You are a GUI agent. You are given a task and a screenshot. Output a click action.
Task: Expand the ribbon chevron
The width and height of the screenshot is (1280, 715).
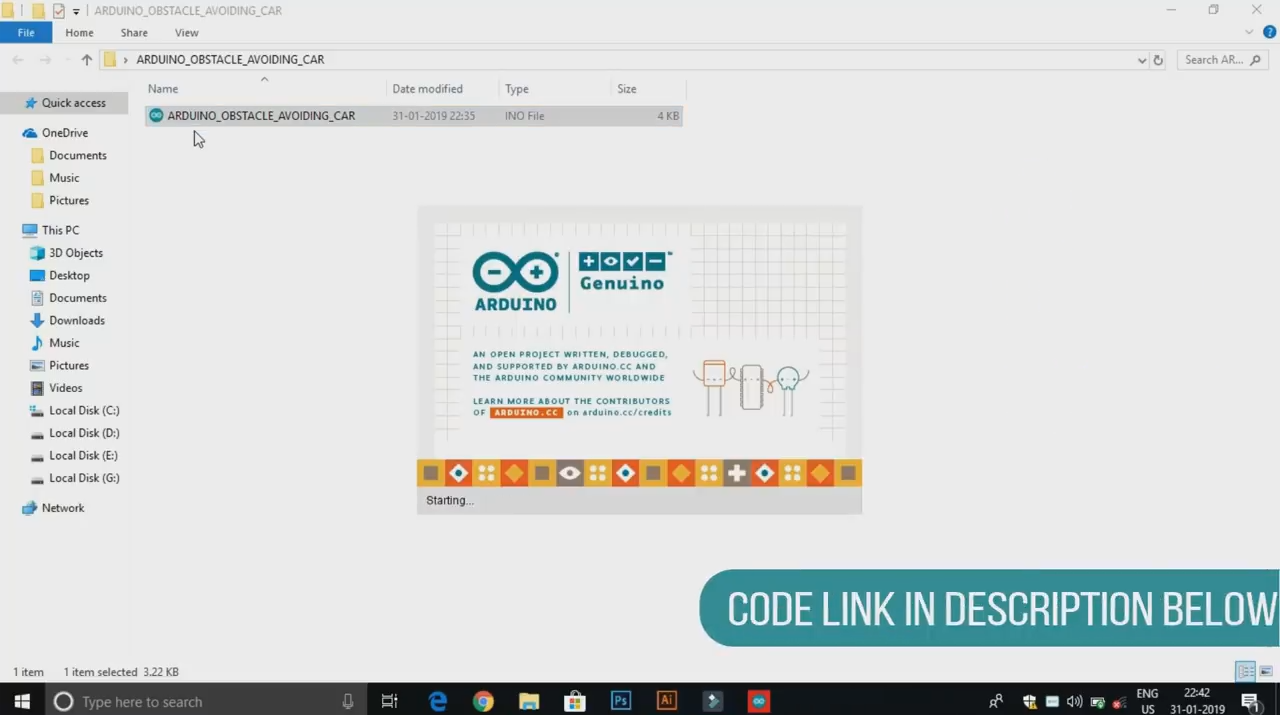click(x=1249, y=32)
